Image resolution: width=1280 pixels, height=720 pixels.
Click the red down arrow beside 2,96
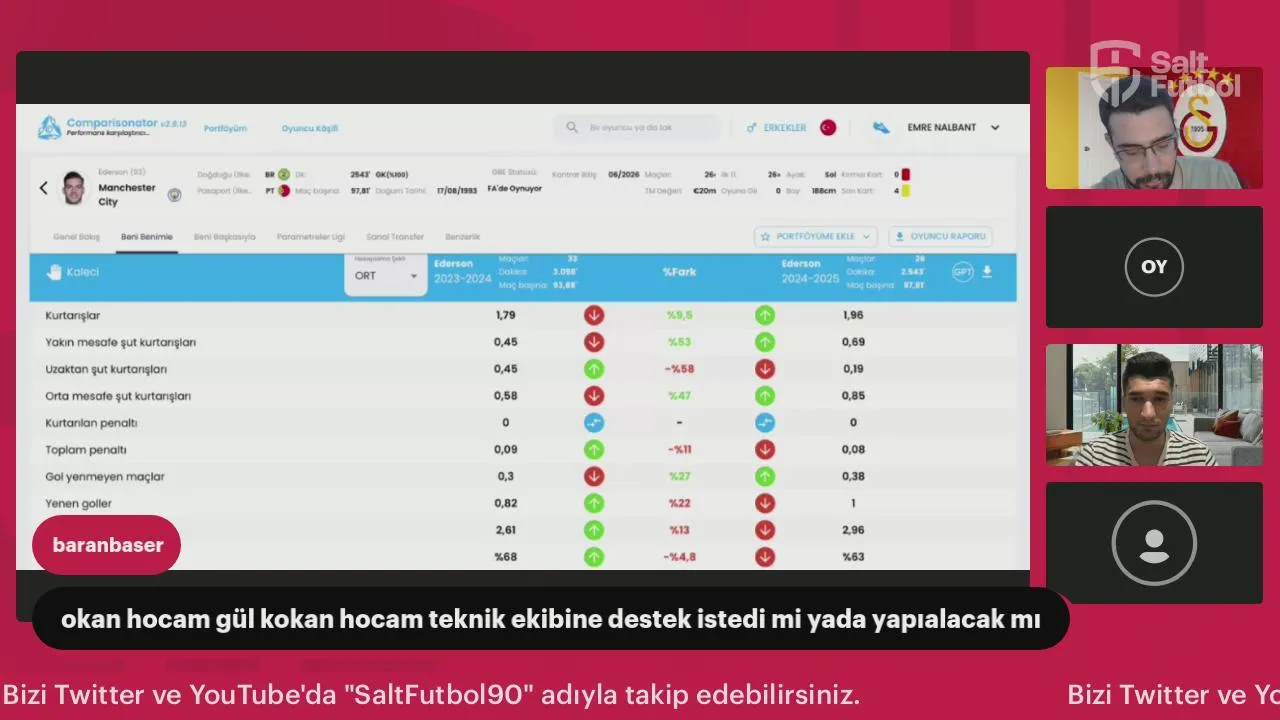(765, 530)
